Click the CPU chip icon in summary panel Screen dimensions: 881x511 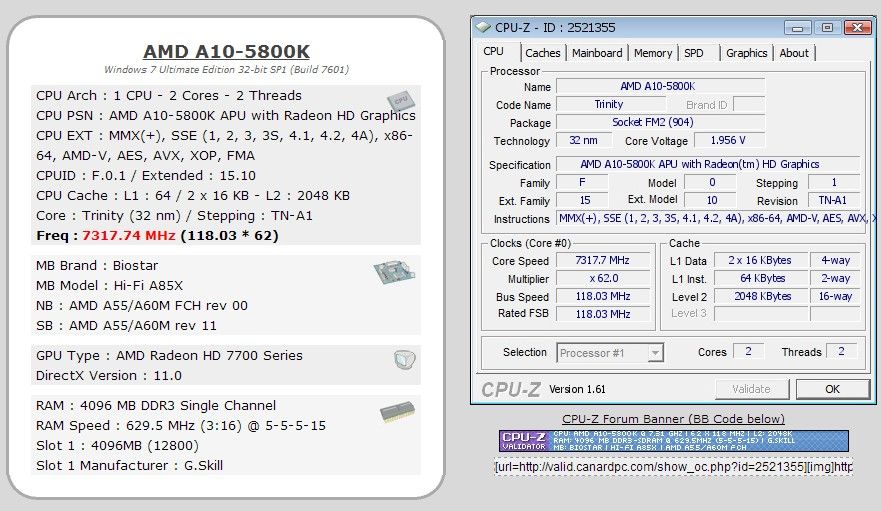pyautogui.click(x=401, y=101)
